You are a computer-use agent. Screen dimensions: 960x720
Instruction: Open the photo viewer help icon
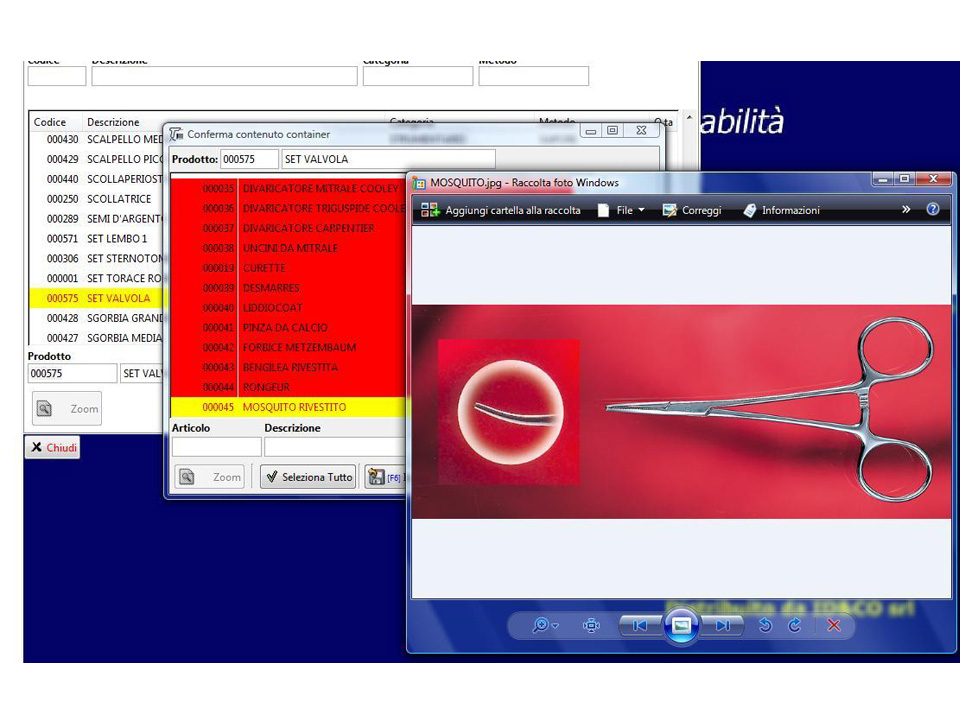click(x=932, y=209)
